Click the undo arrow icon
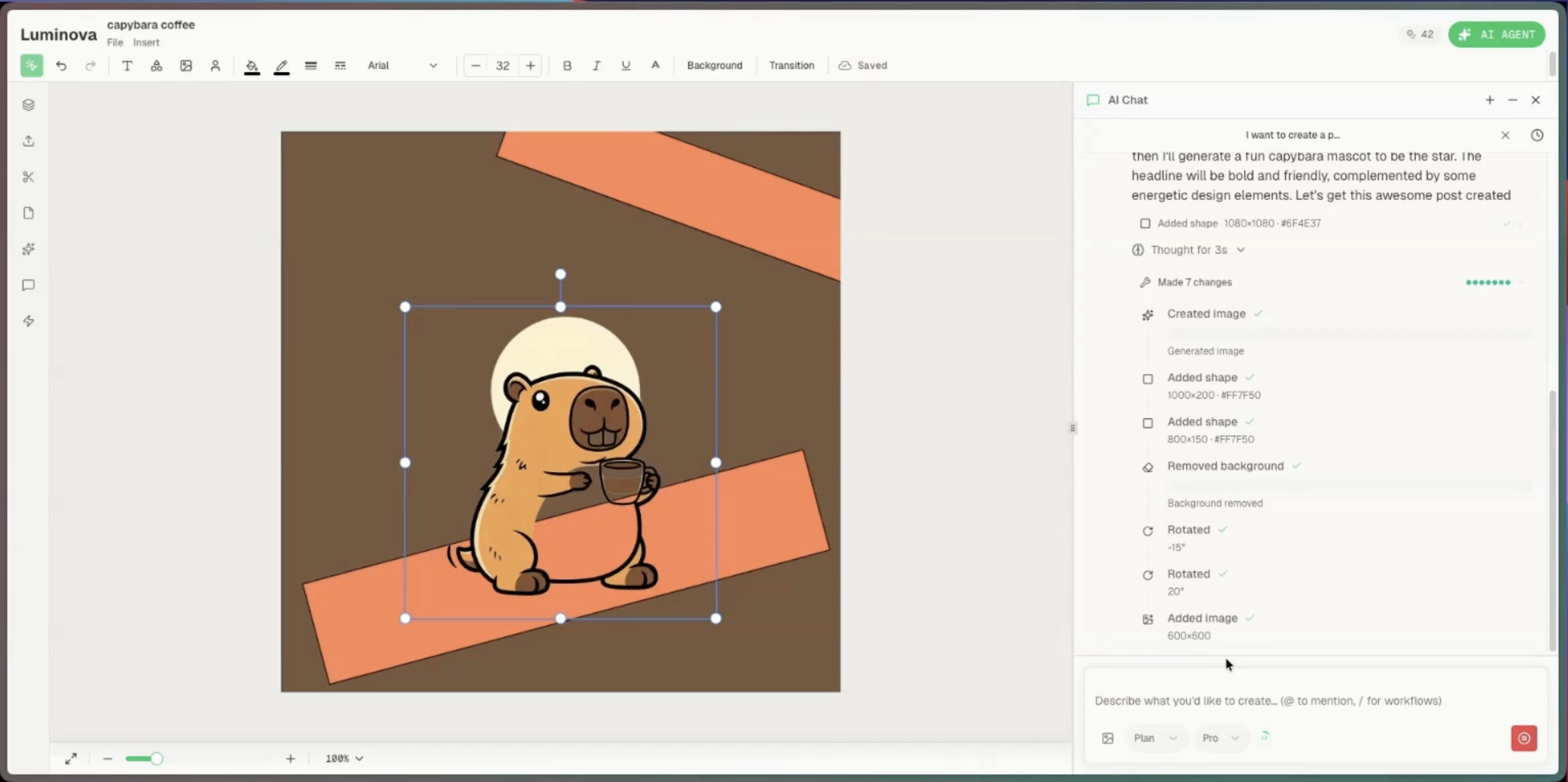Screen dimensions: 1568x782 click(x=61, y=66)
